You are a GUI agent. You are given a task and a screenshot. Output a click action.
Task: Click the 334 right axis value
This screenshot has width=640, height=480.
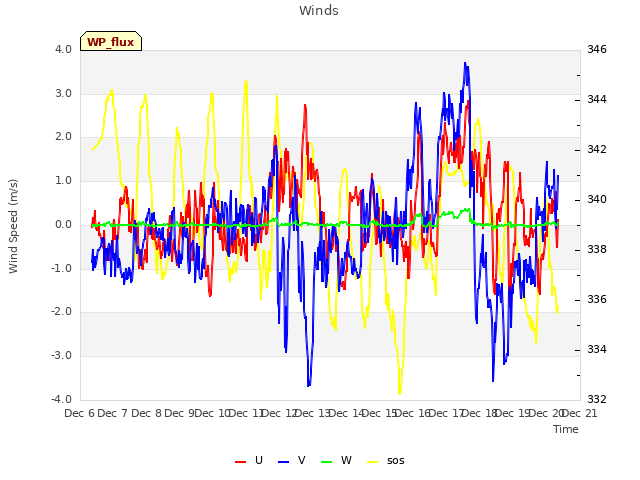pos(597,349)
